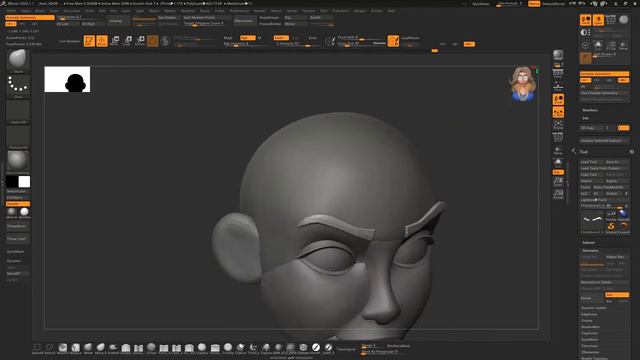
Task: Open the Help menu
Action: [391, 11]
